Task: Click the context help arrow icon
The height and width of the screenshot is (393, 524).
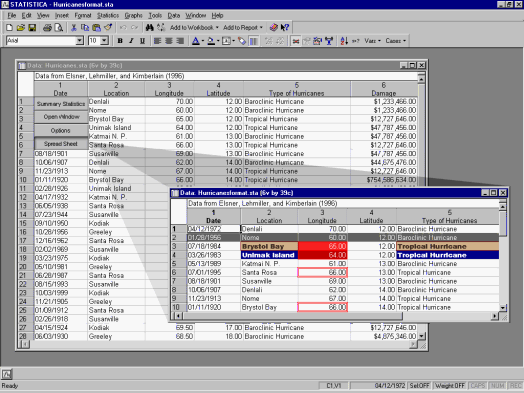Action: coord(285,28)
